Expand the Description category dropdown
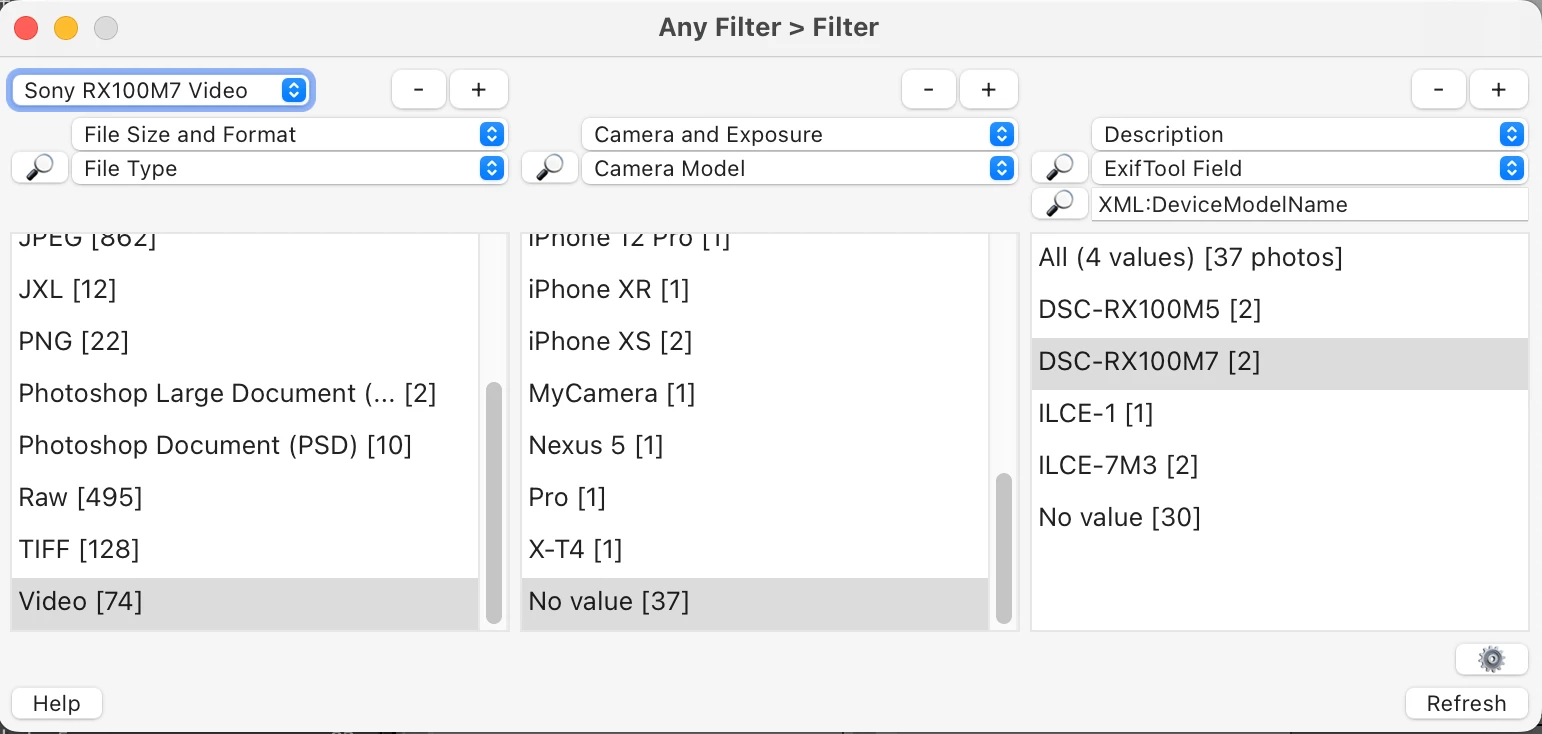 click(x=1308, y=134)
